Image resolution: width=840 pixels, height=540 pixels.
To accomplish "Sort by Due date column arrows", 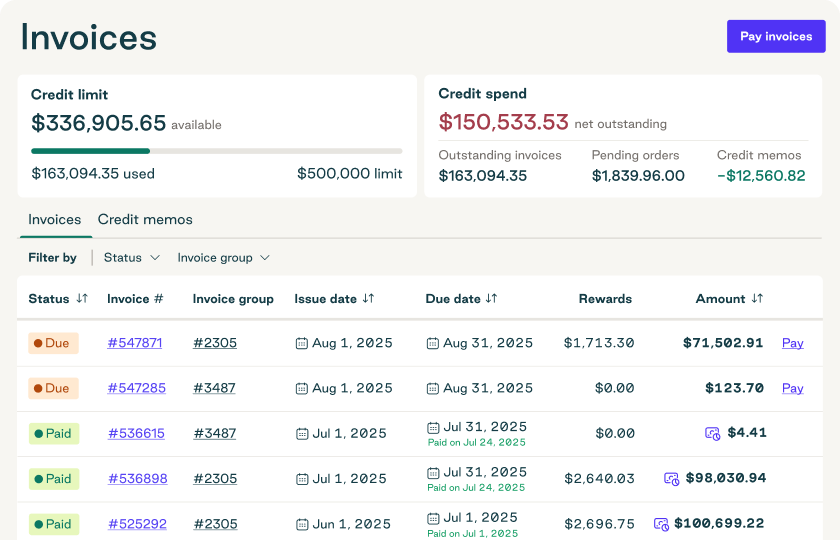I will (491, 298).
